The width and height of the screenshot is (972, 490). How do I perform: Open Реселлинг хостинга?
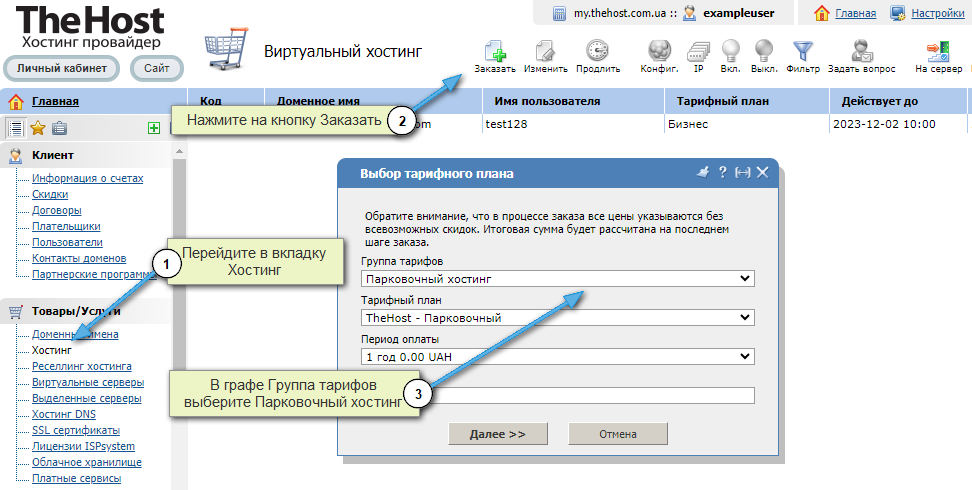click(x=82, y=366)
